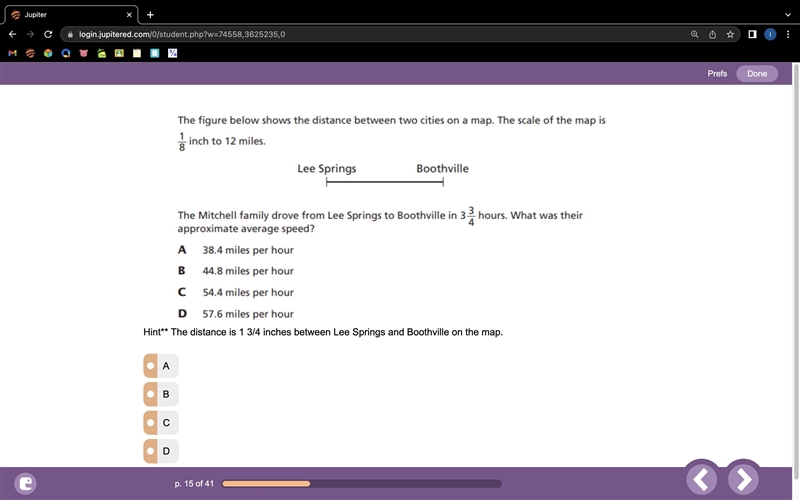Close the Jupiter browser tab
Image resolution: width=800 pixels, height=500 pixels.
click(129, 15)
